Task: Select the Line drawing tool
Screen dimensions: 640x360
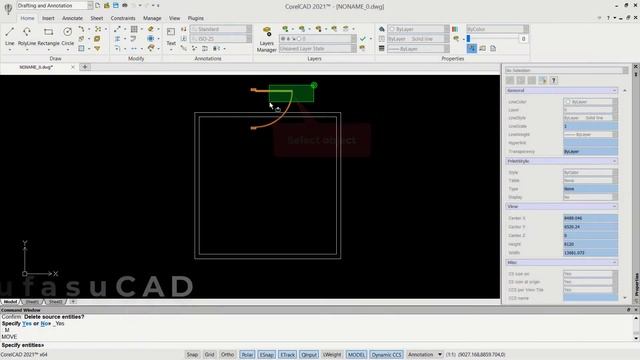Action: coord(10,35)
